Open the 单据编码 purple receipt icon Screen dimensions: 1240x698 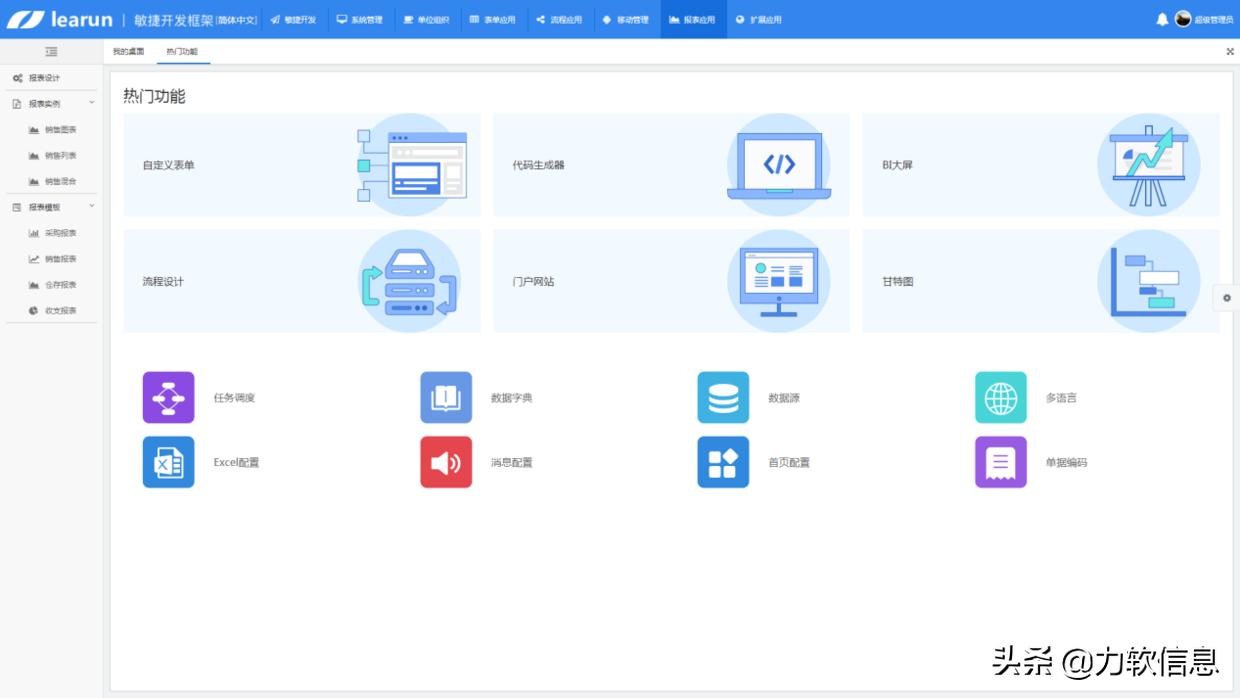pos(1001,462)
